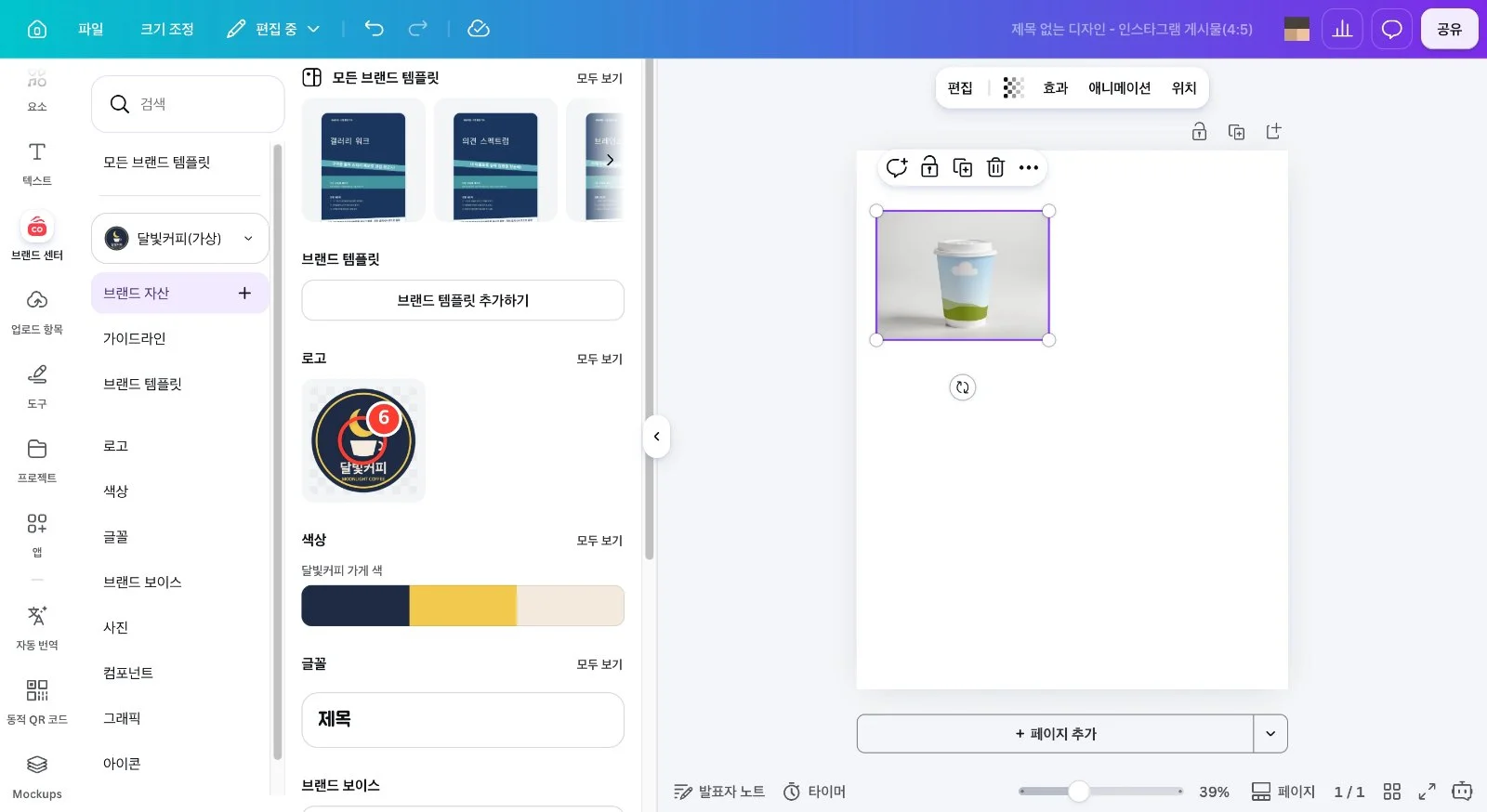Open 프로젝트 folder in sidebar

coord(37,461)
